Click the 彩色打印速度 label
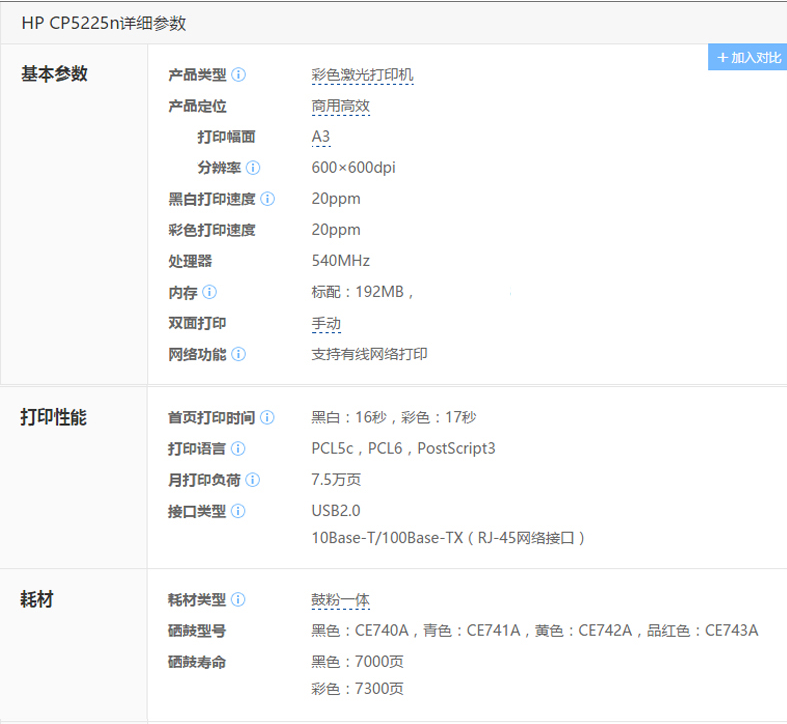787x724 pixels. click(212, 230)
